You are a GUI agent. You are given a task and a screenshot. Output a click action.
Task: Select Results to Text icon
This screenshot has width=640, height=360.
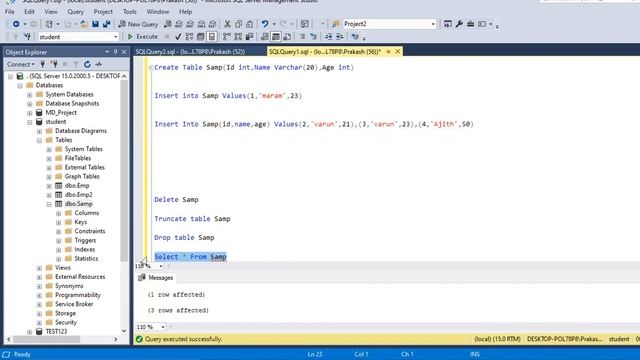pos(264,37)
